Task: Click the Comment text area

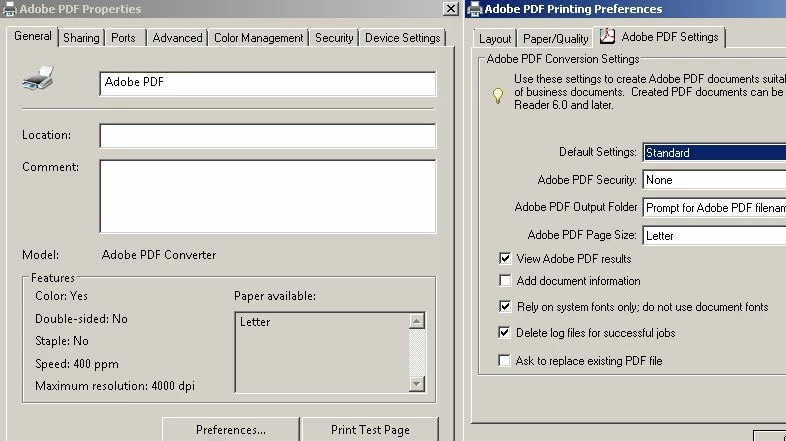Action: tap(268, 196)
